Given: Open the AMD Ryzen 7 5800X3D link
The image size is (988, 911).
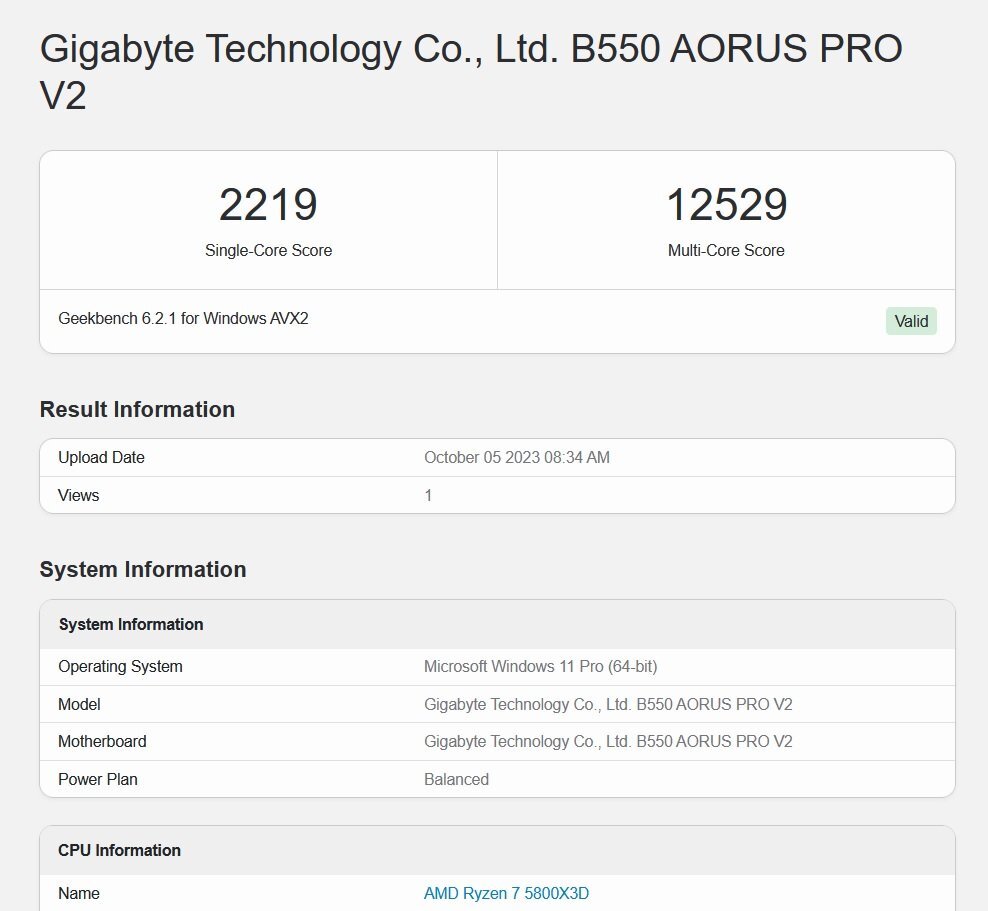Looking at the screenshot, I should point(506,893).
